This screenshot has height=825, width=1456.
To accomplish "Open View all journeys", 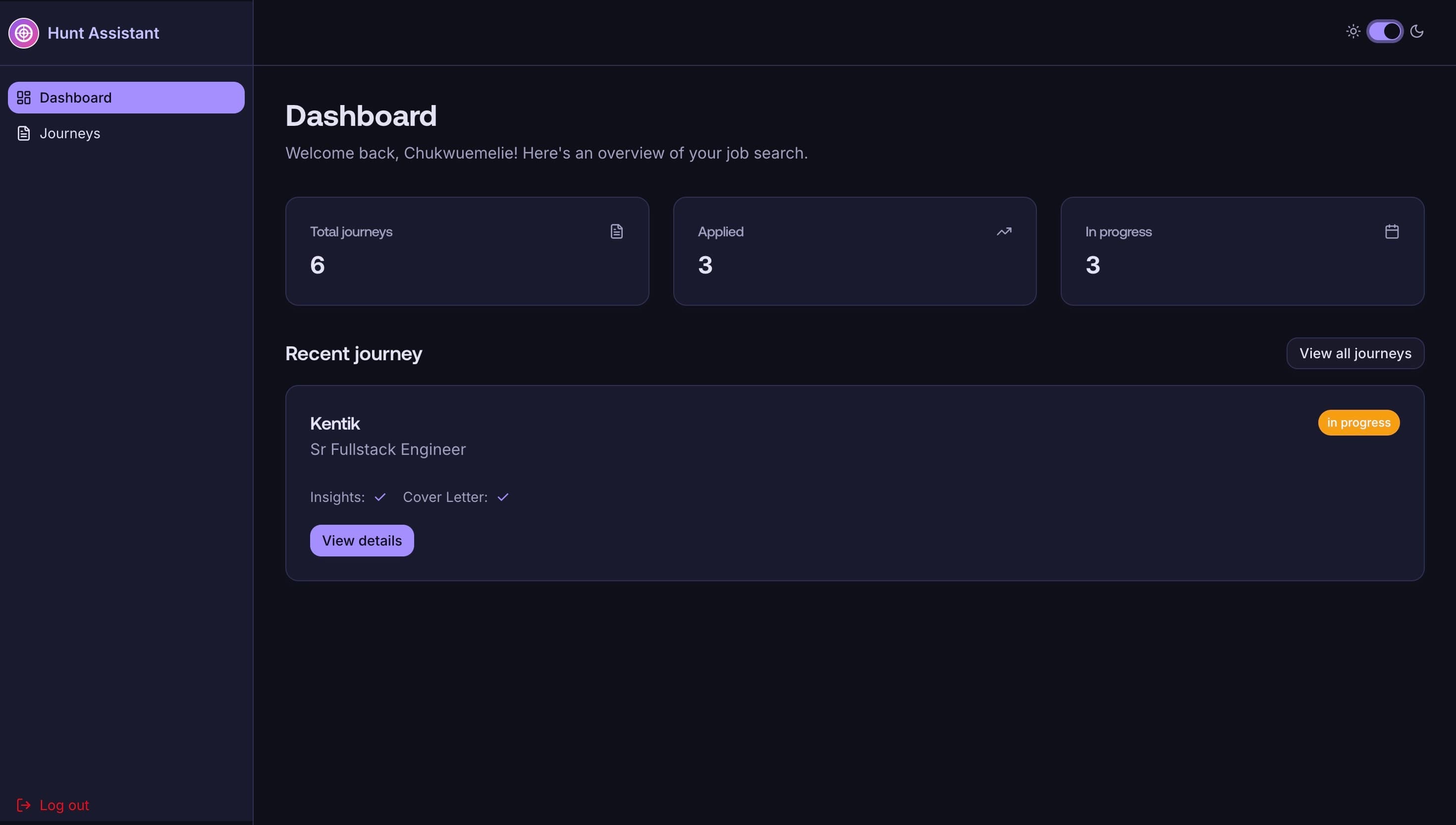I will point(1354,353).
